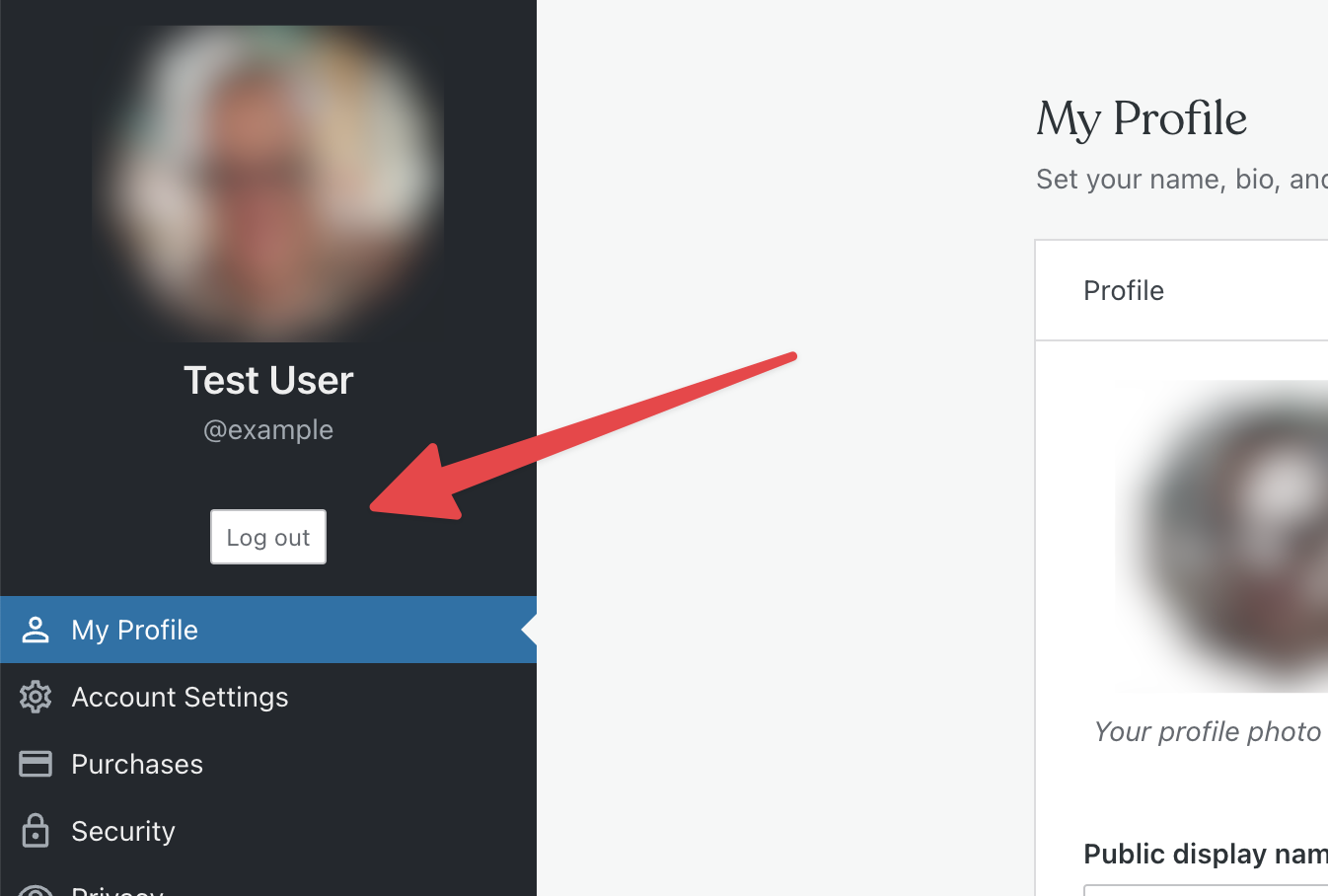This screenshot has width=1328, height=896.
Task: Click the Profile card header
Action: 1124,290
